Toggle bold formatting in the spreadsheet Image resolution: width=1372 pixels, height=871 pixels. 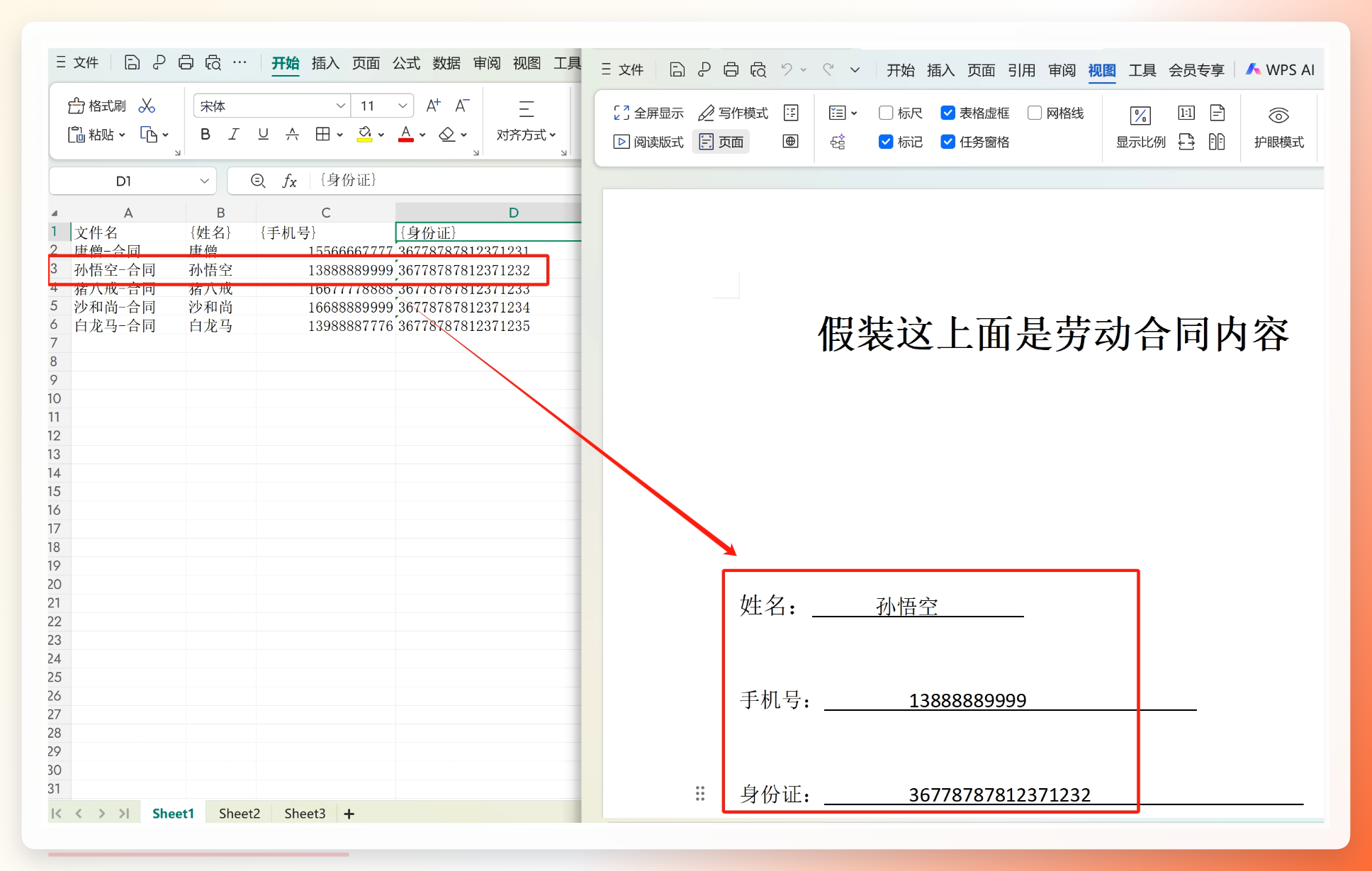205,134
